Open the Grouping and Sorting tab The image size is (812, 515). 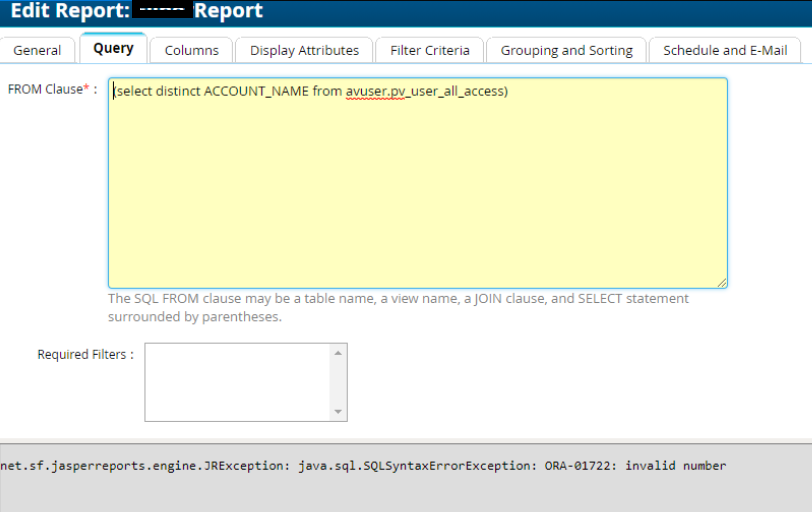566,50
